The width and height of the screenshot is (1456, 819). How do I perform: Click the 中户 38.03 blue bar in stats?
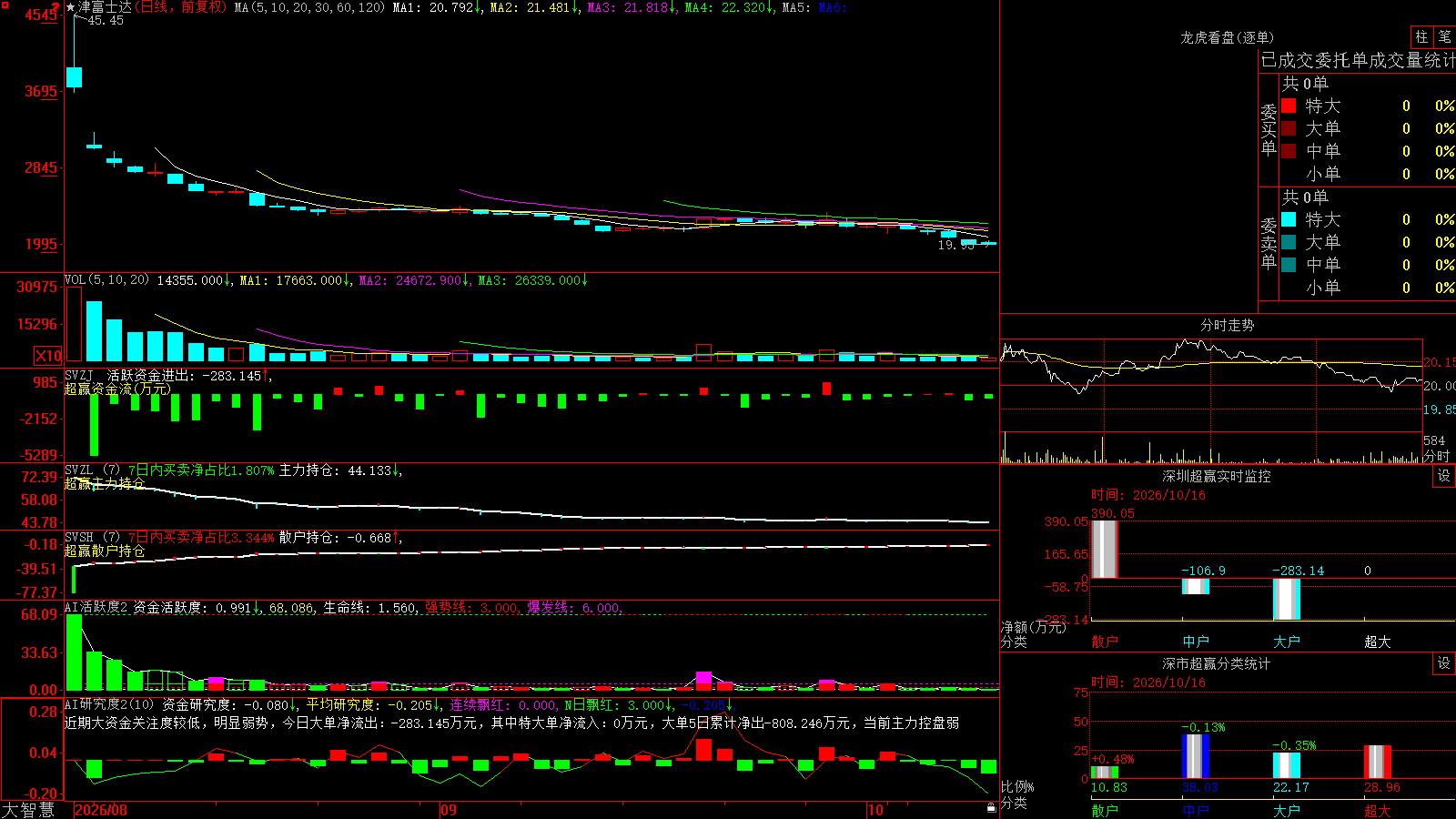coord(1196,756)
